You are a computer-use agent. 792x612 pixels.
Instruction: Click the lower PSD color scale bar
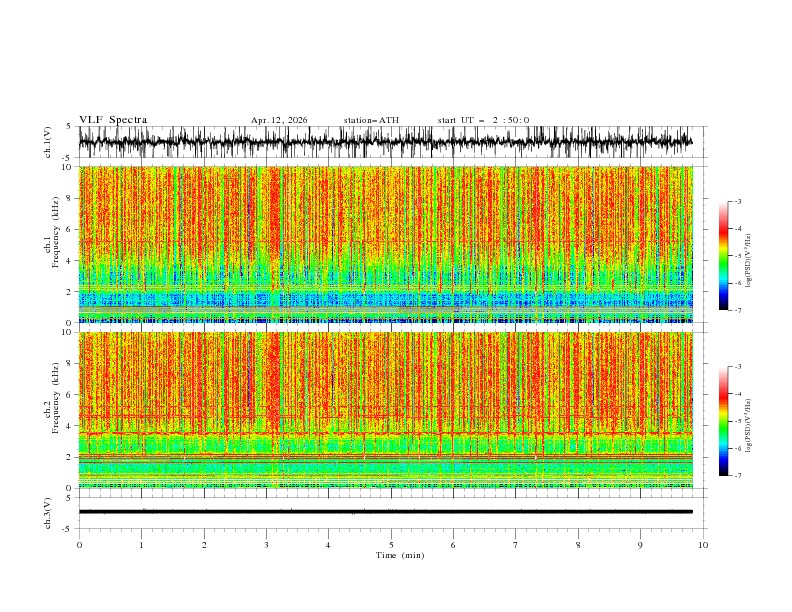[724, 421]
